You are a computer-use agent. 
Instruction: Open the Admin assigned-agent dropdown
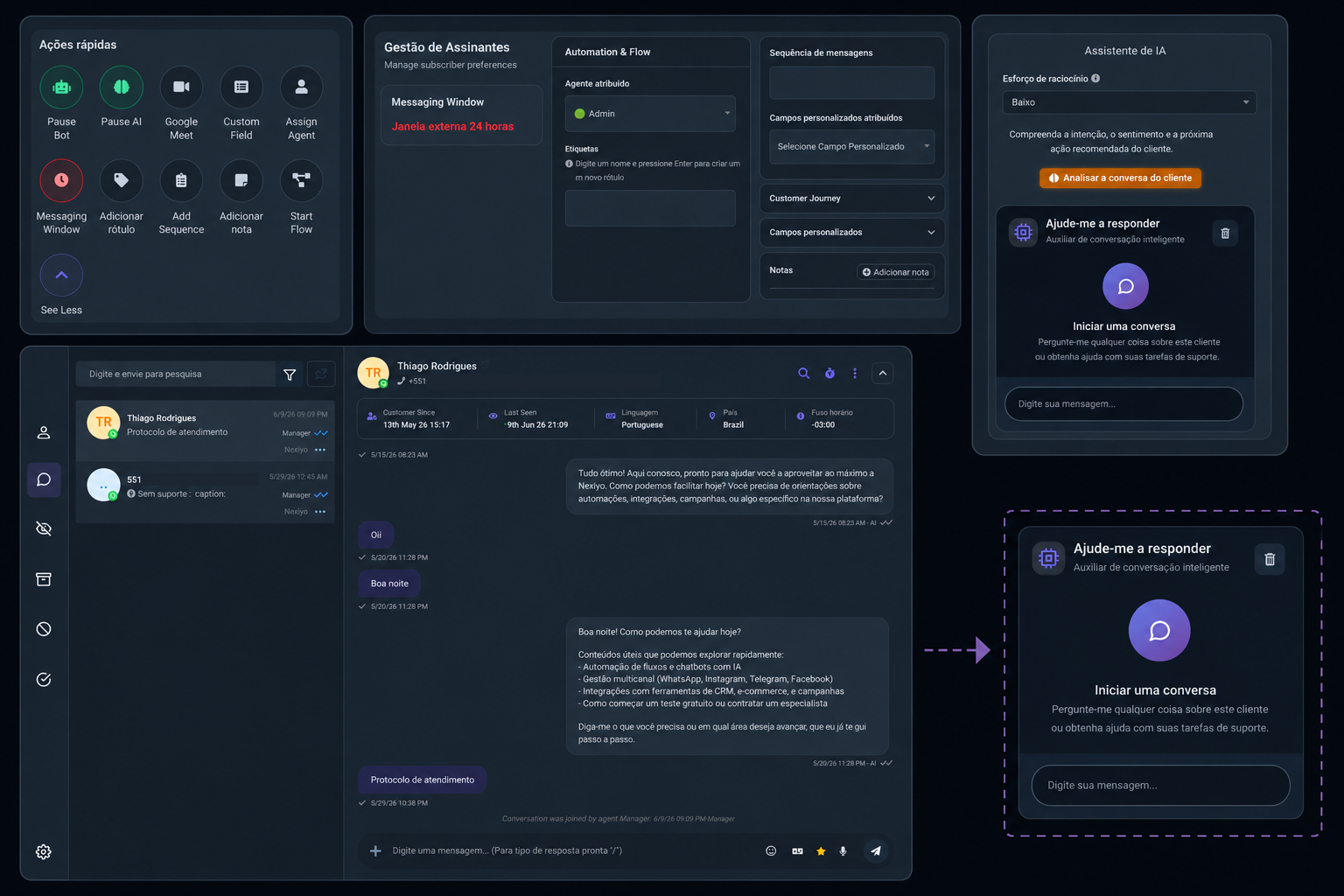pyautogui.click(x=650, y=114)
